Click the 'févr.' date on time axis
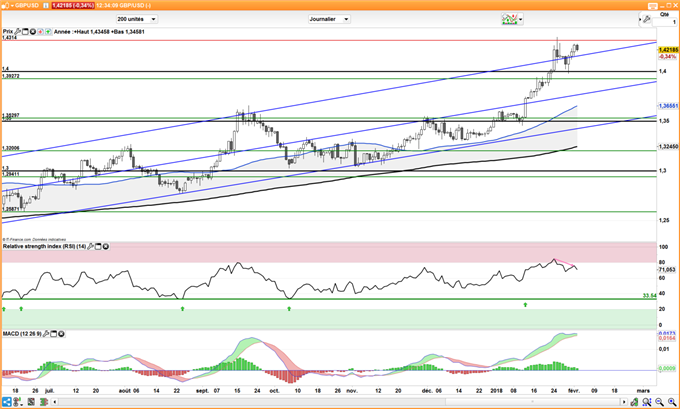Screen dimensions: 680x409 click(x=574, y=391)
